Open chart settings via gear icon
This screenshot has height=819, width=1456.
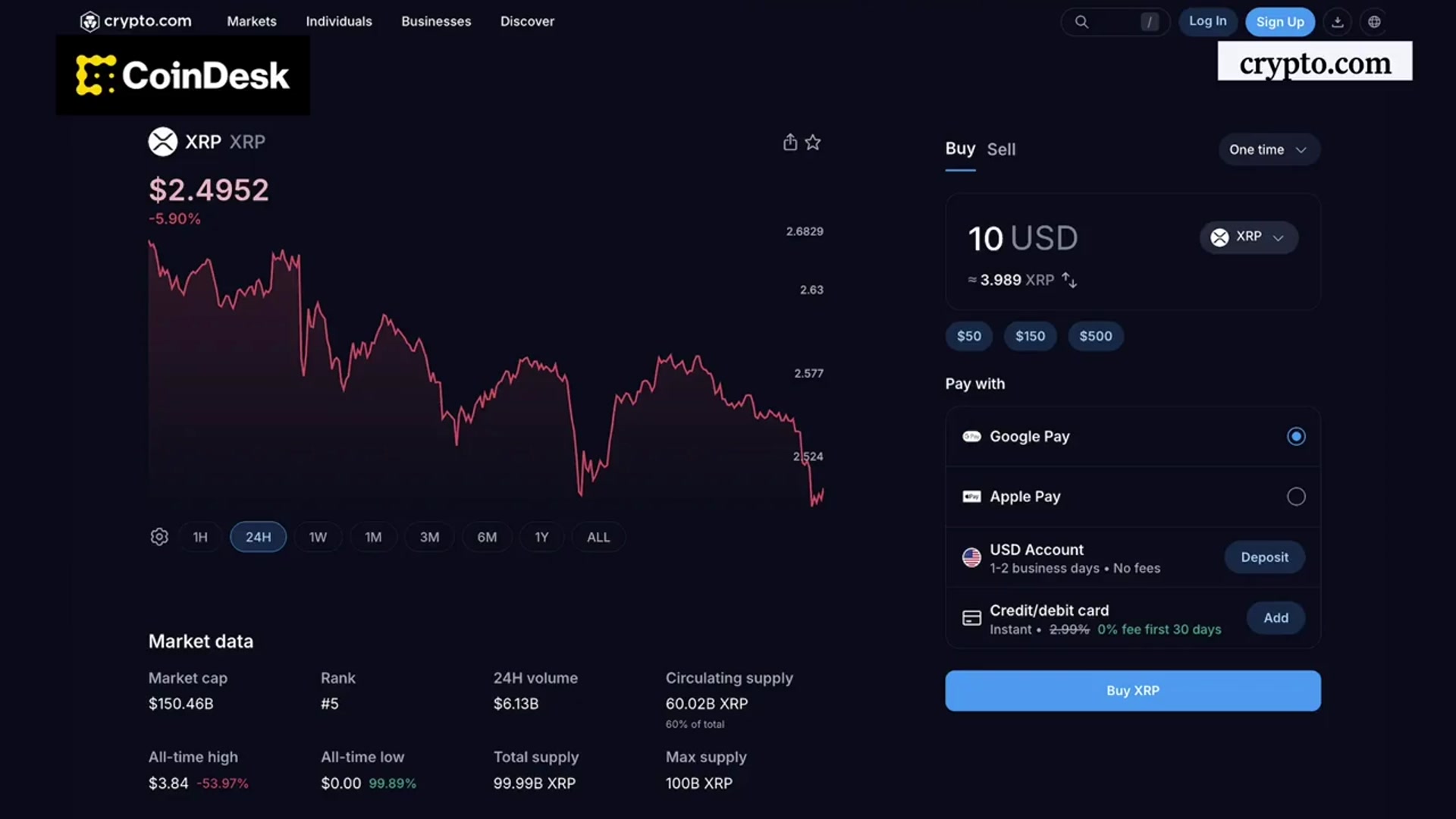pyautogui.click(x=159, y=536)
